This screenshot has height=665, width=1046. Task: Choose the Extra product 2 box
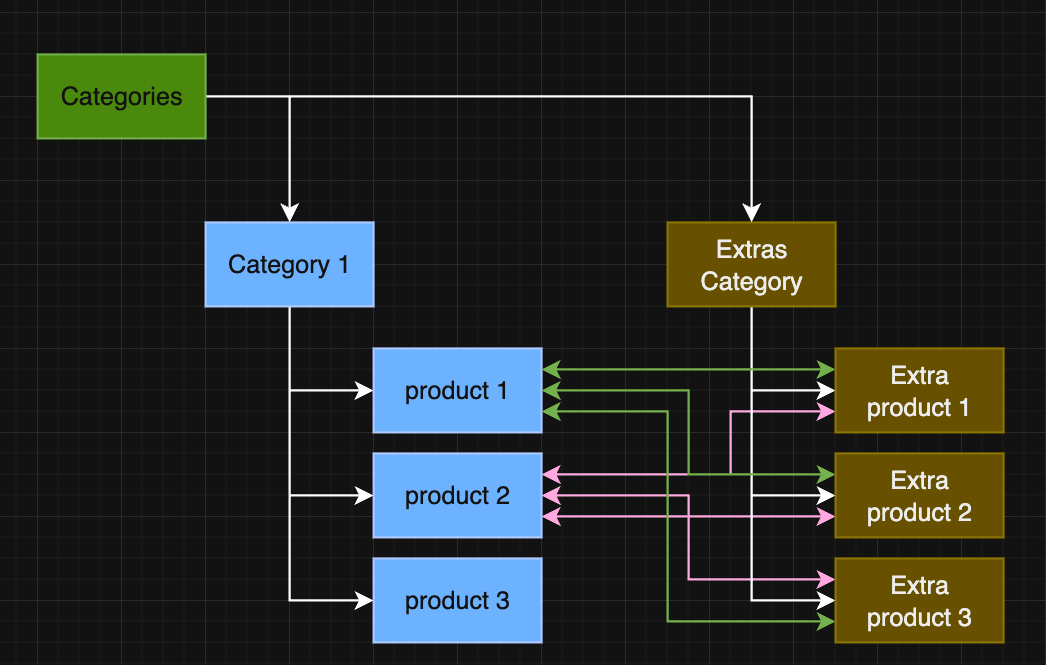(x=918, y=495)
